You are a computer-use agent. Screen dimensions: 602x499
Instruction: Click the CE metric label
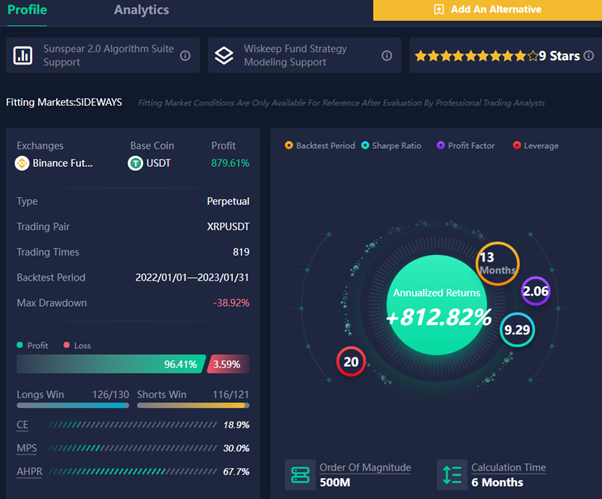click(22, 425)
